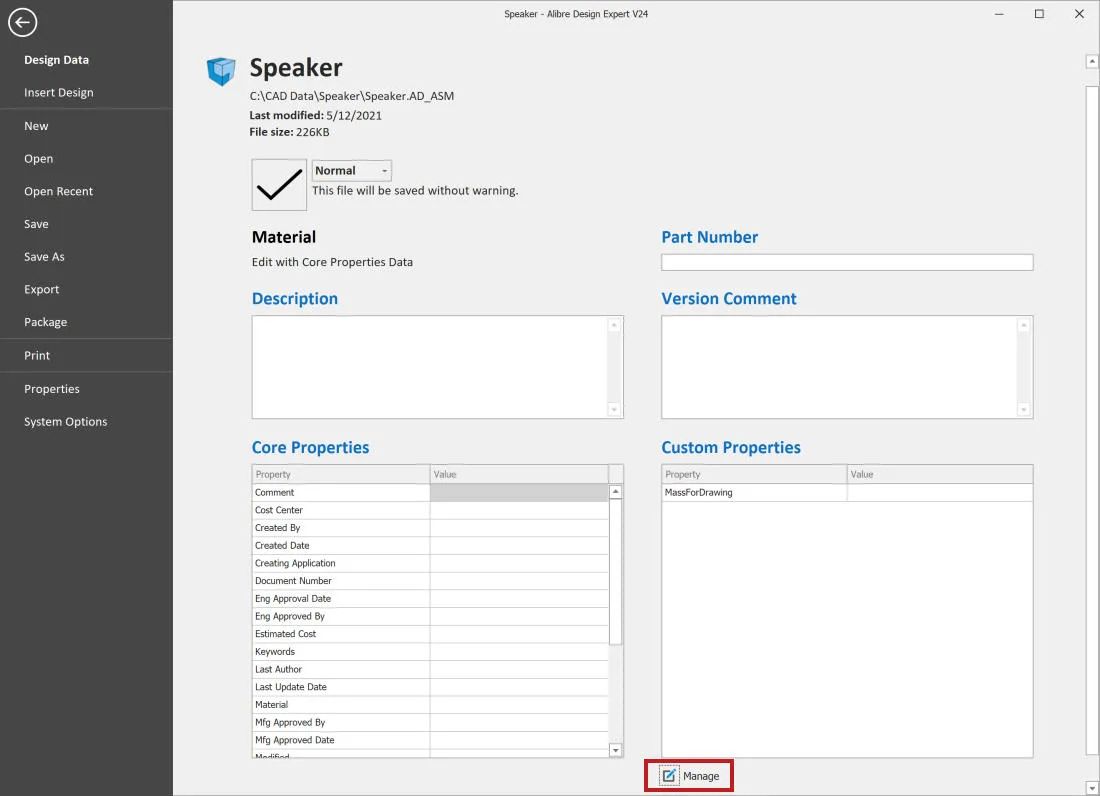Click the Comment value cell
The height and width of the screenshot is (796, 1100).
point(519,492)
